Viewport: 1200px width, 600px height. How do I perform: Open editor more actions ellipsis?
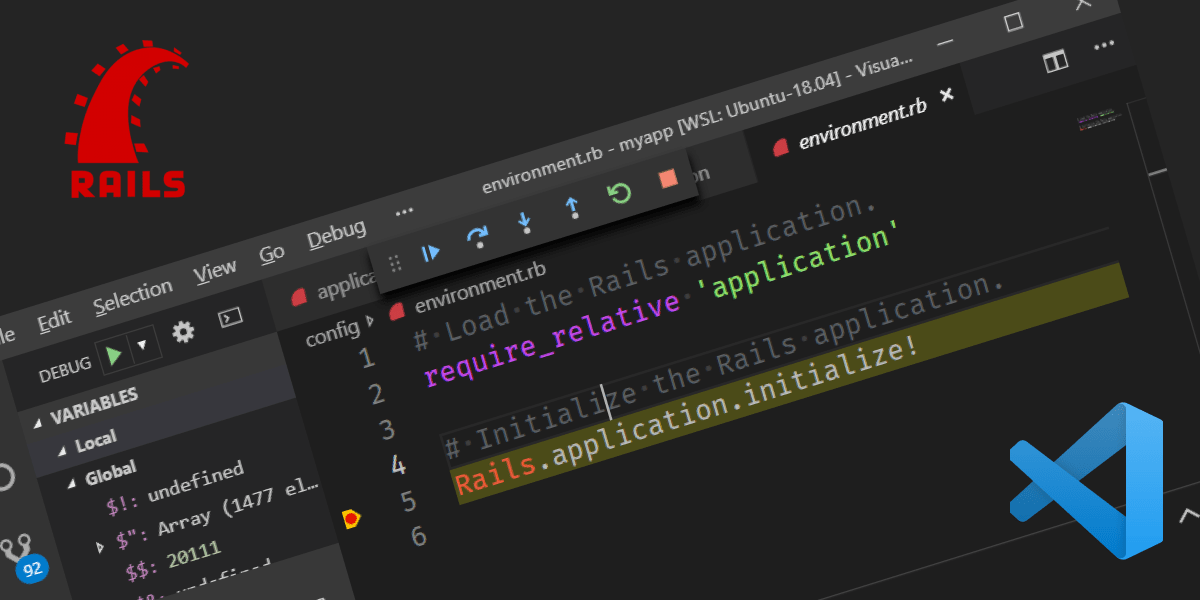1104,46
